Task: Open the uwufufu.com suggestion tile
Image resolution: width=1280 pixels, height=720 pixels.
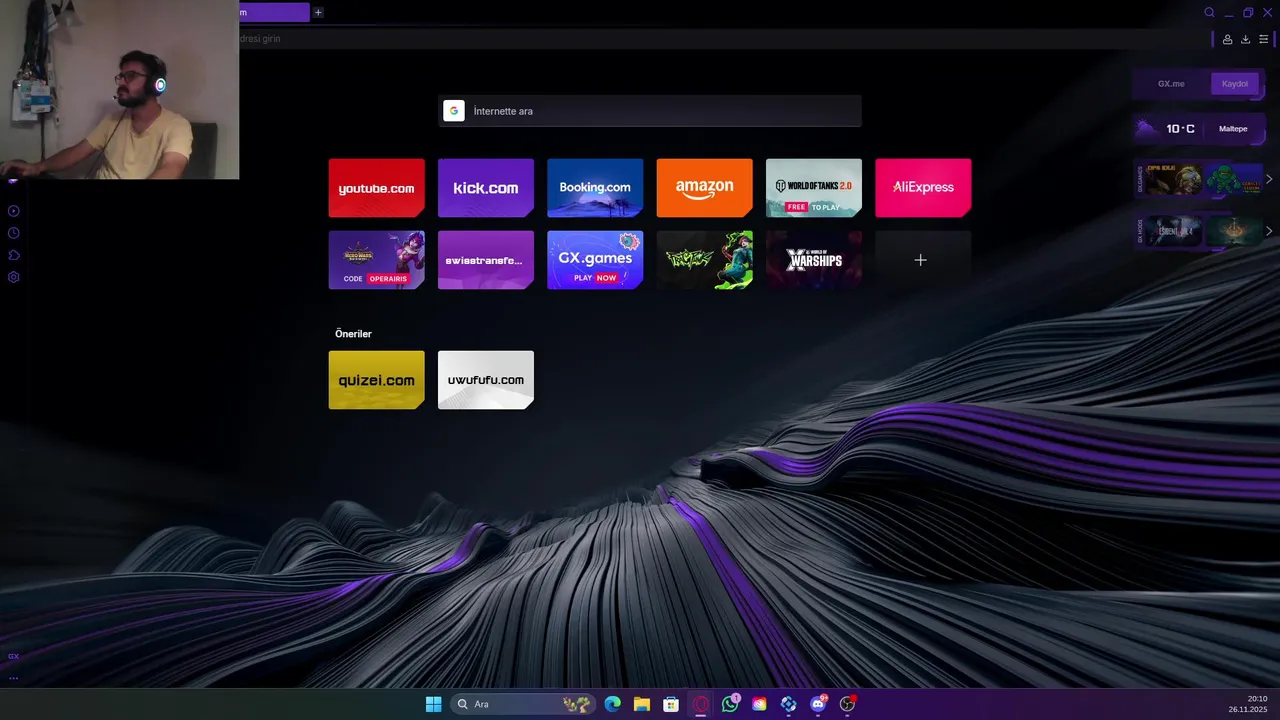Action: pyautogui.click(x=486, y=380)
